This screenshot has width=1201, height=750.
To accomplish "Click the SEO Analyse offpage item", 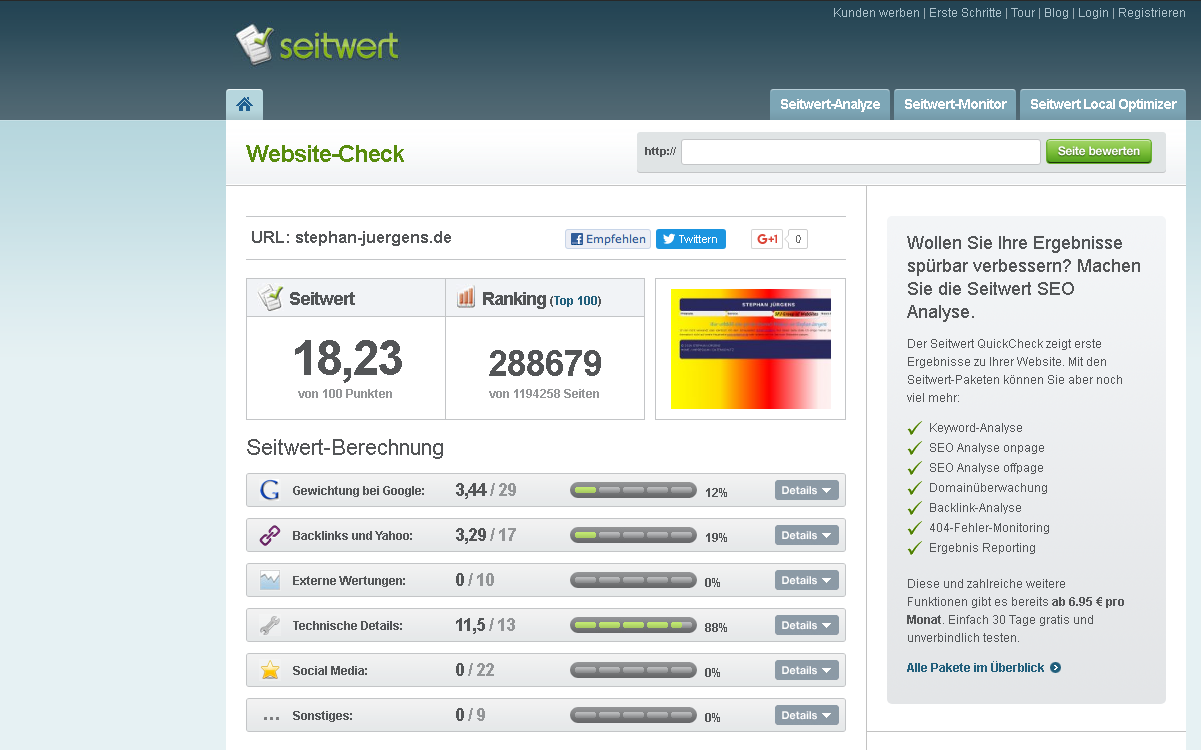I will tap(986, 468).
